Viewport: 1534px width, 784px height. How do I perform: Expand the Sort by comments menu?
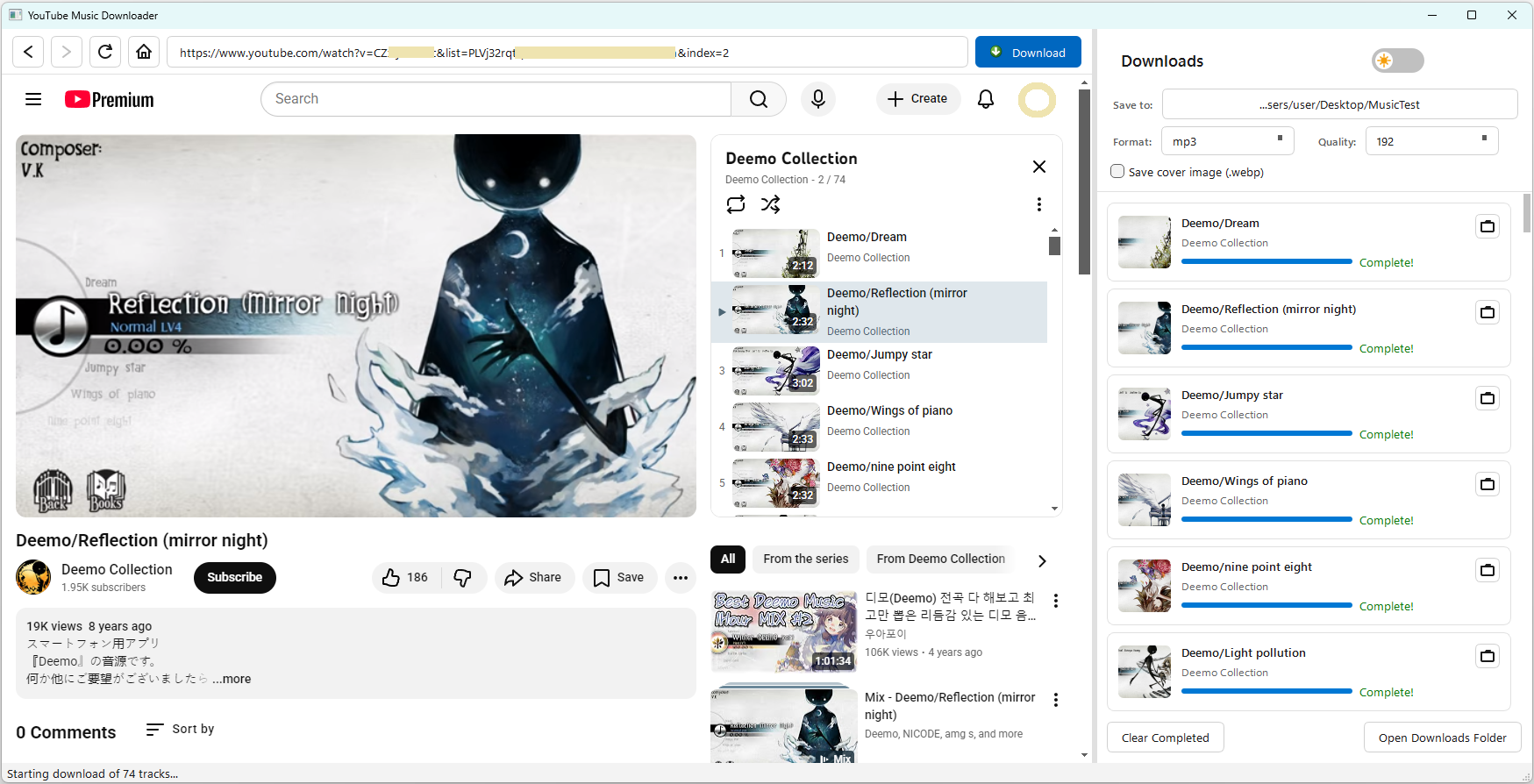pos(180,730)
